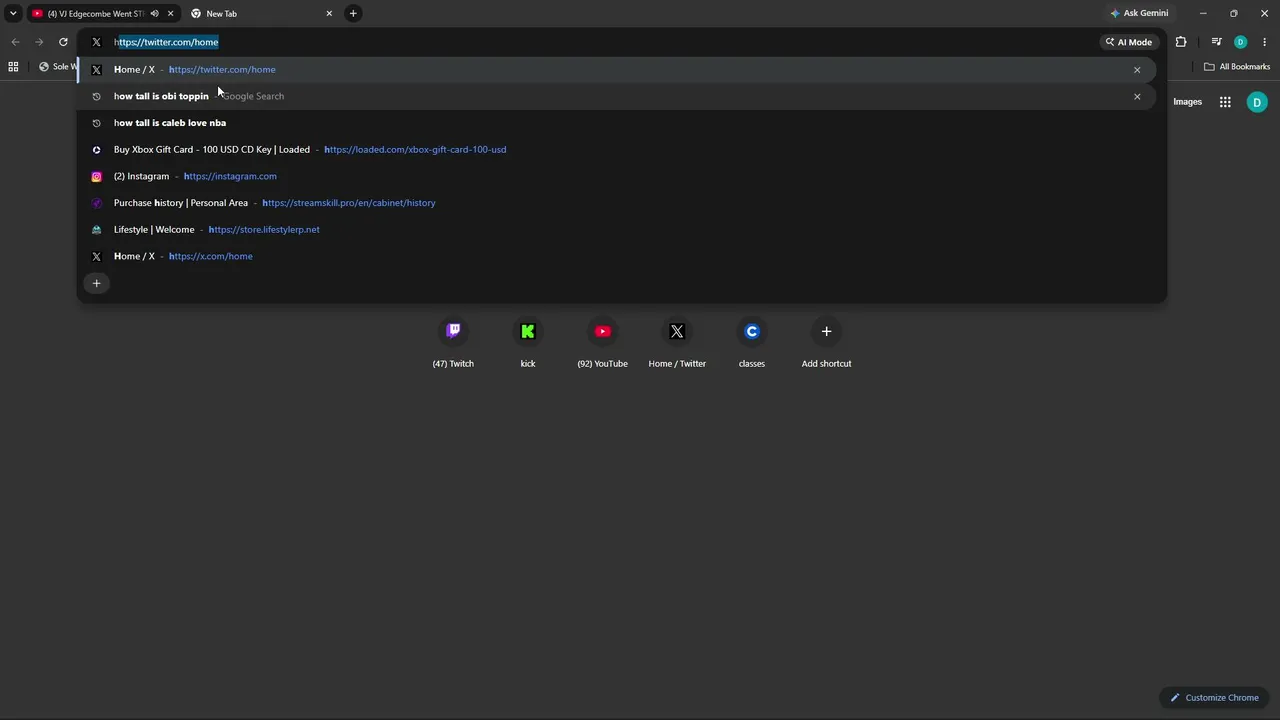Open the Twitch shortcut
The height and width of the screenshot is (720, 1280).
[453, 342]
